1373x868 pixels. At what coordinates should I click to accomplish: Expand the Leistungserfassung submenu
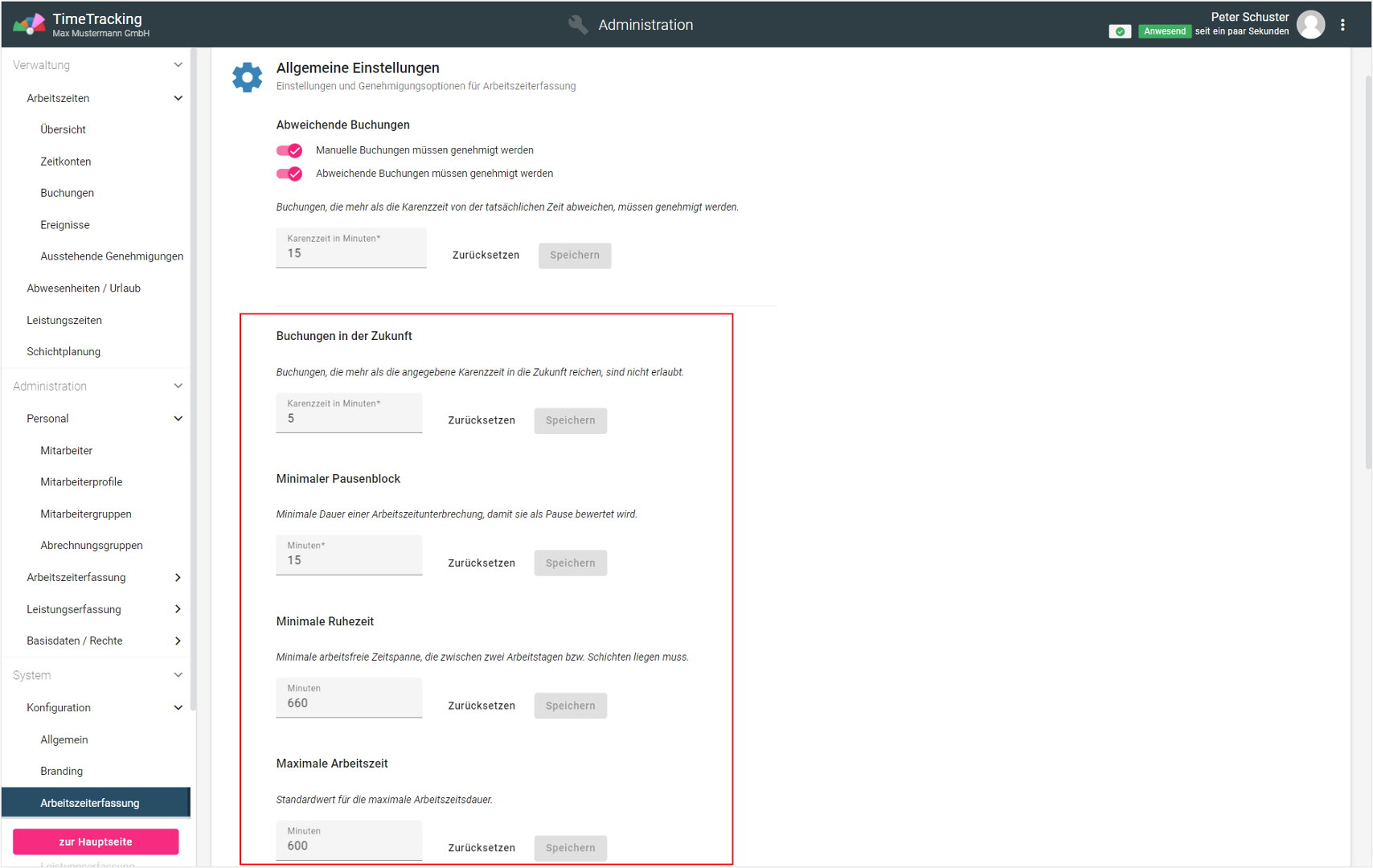click(x=178, y=609)
